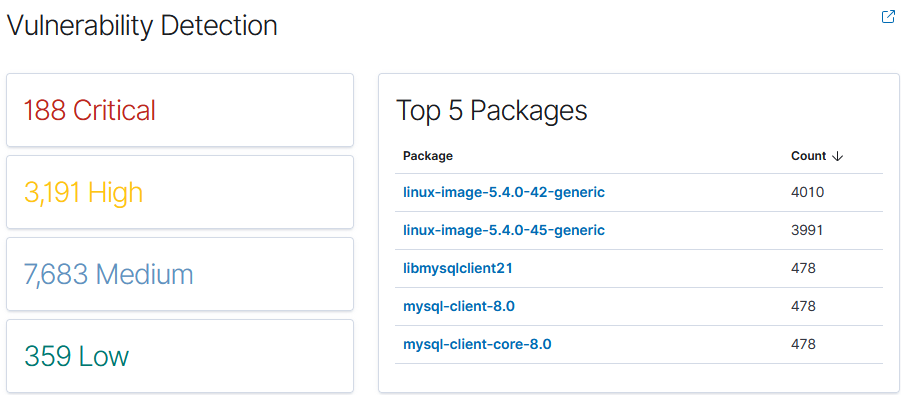The image size is (901, 395).
Task: Click the Vulnerability Detection title
Action: click(142, 26)
